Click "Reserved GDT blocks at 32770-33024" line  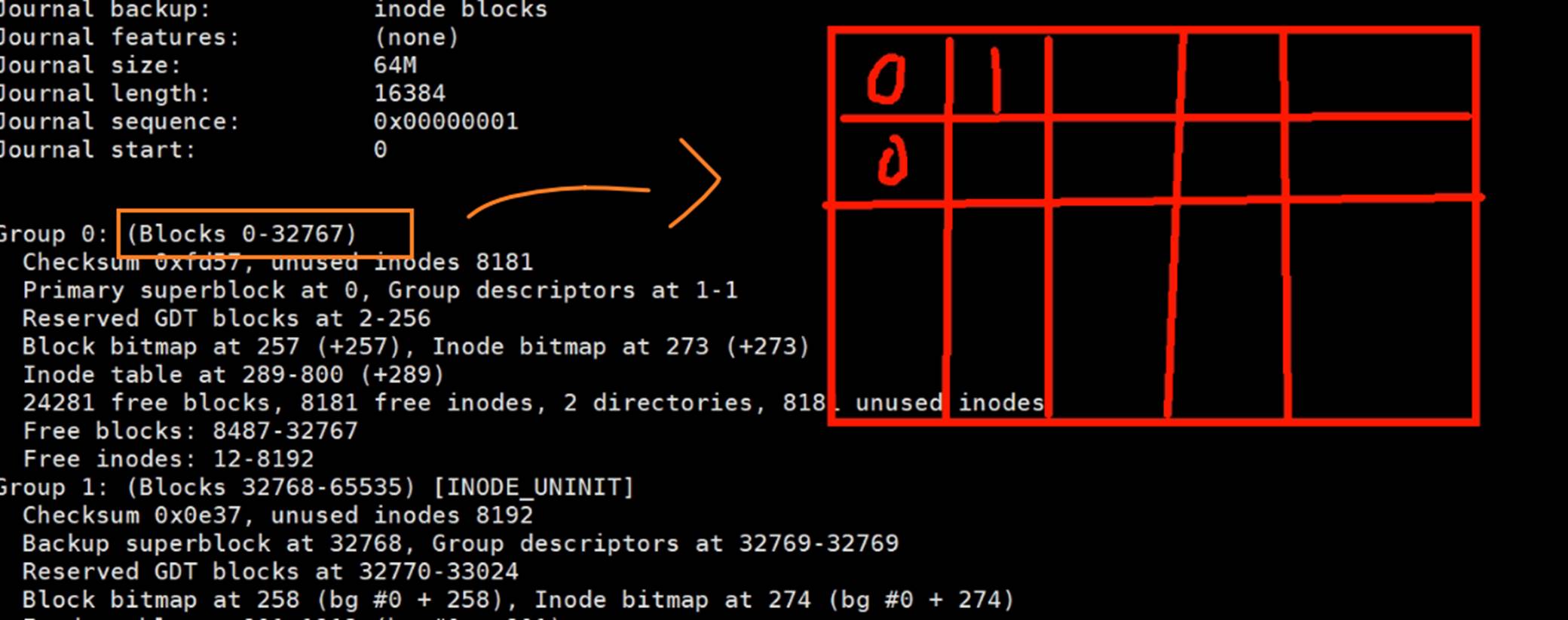(270, 572)
